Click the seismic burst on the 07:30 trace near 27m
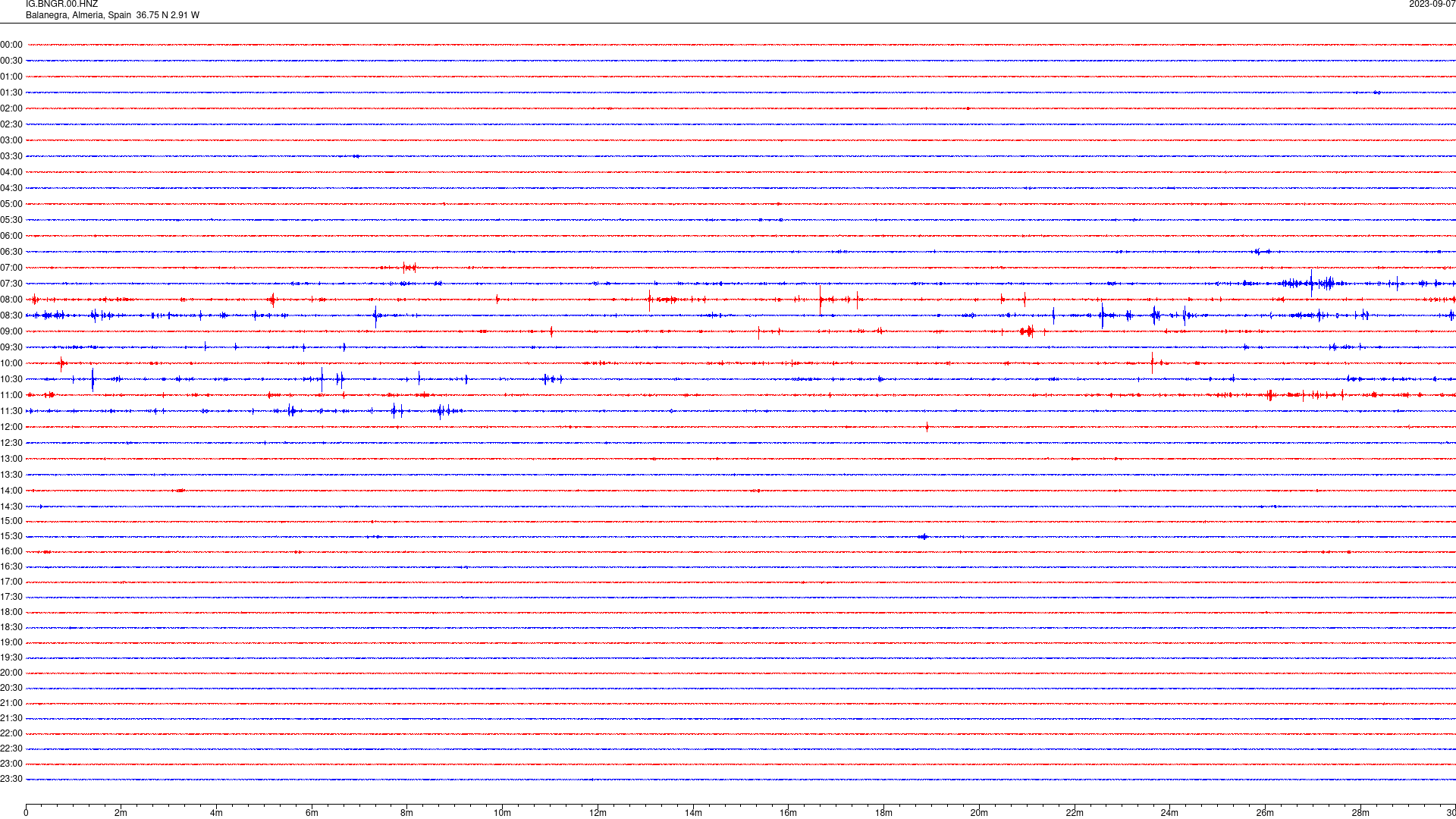Screen dimensions: 1456x819 pos(1310,284)
